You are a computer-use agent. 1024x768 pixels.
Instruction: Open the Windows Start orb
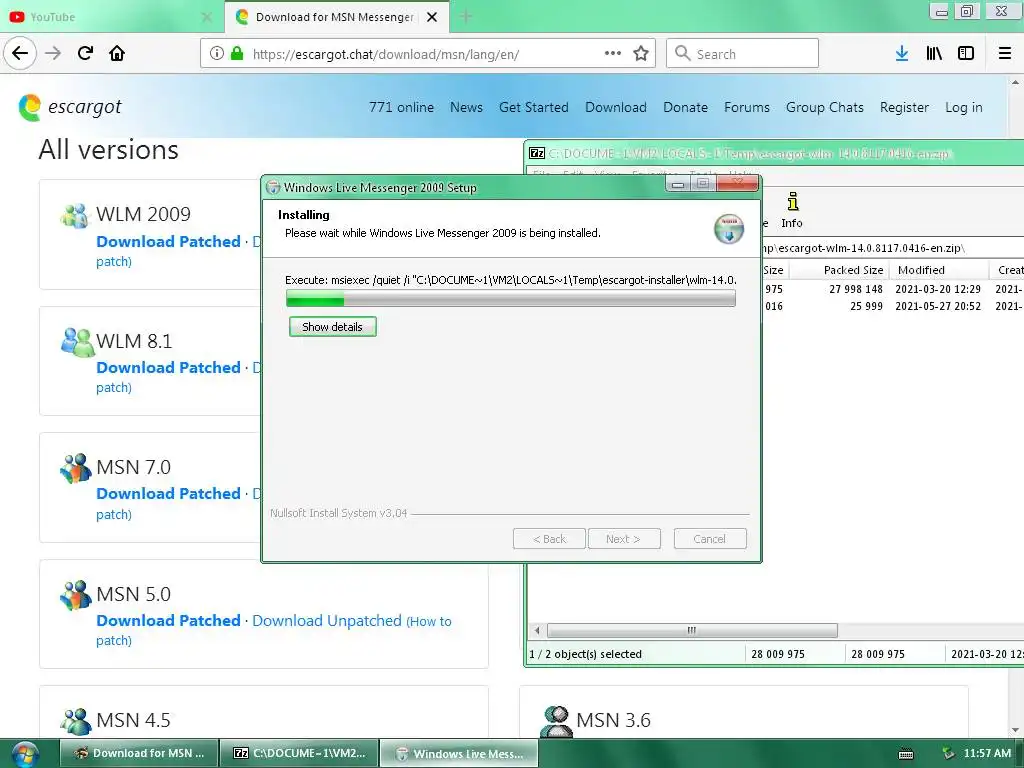(x=25, y=754)
